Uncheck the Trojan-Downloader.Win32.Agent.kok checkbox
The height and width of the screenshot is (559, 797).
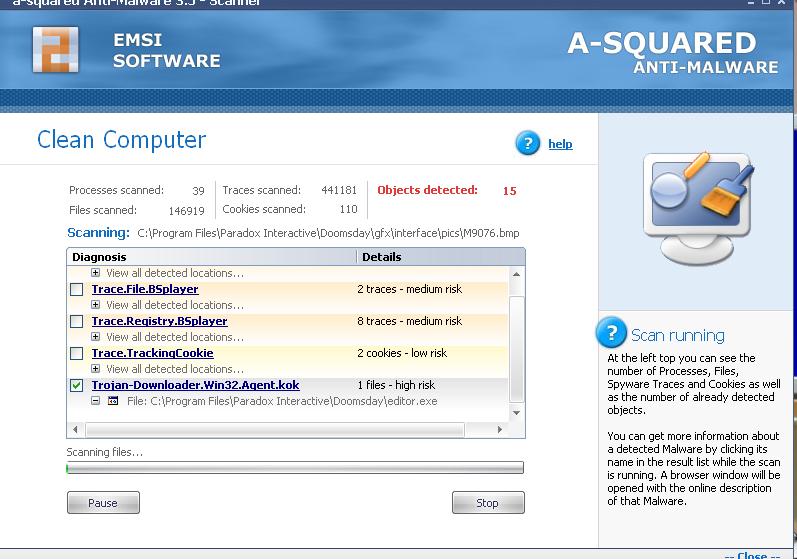pyautogui.click(x=76, y=386)
